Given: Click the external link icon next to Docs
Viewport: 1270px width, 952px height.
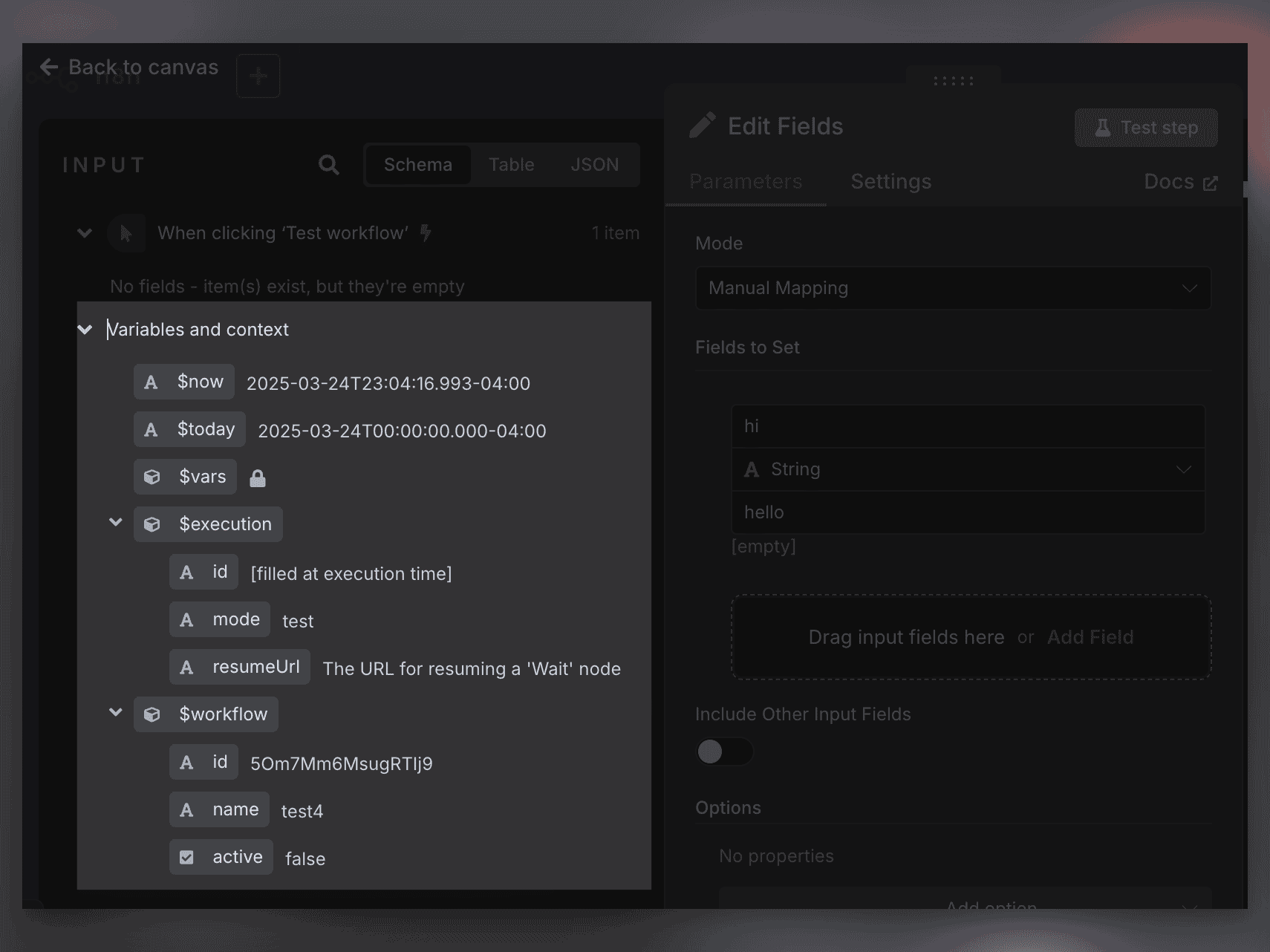Looking at the screenshot, I should click(x=1211, y=182).
